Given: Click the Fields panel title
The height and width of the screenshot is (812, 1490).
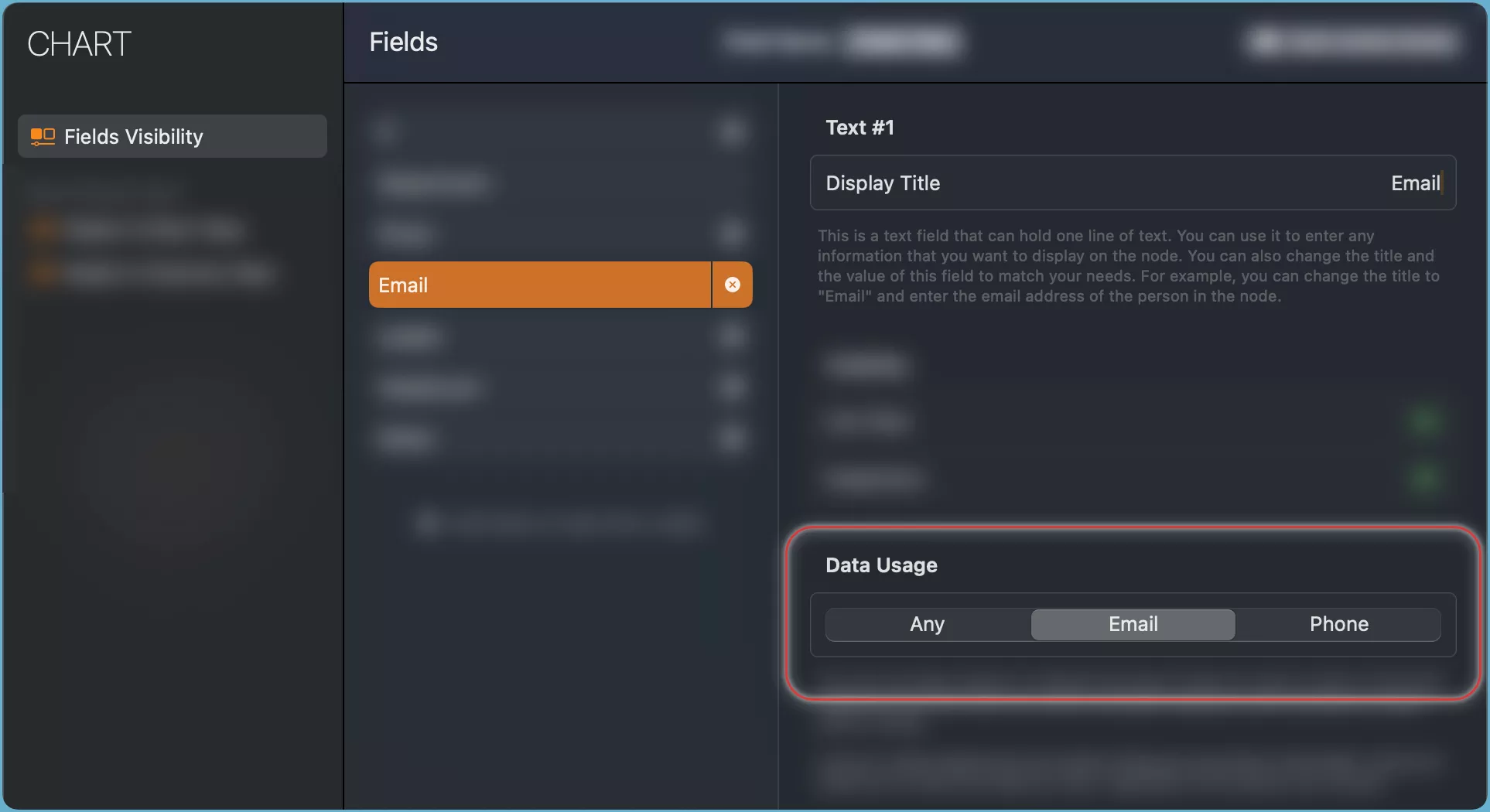Looking at the screenshot, I should tap(403, 42).
